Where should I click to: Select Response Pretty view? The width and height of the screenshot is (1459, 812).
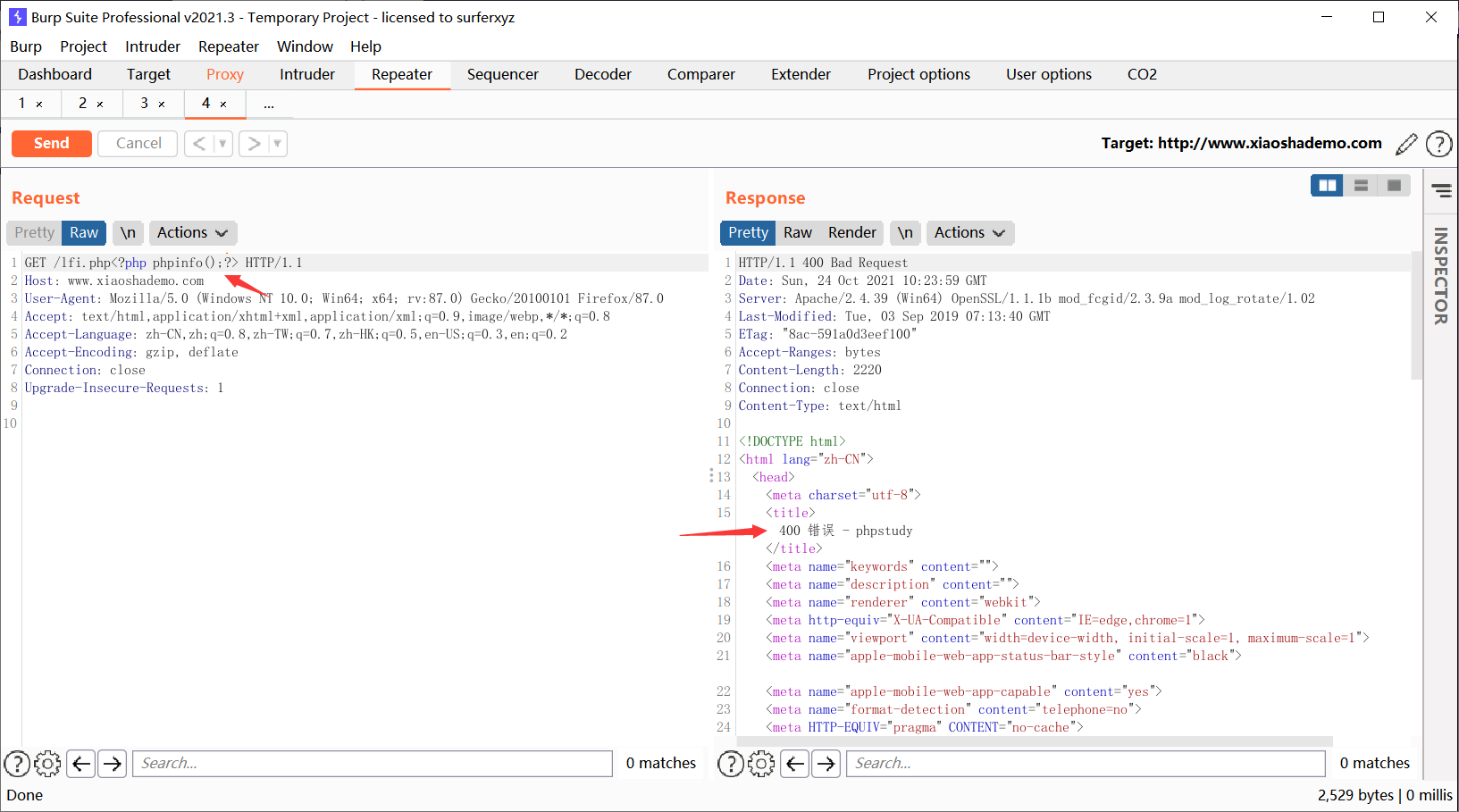pyautogui.click(x=748, y=233)
